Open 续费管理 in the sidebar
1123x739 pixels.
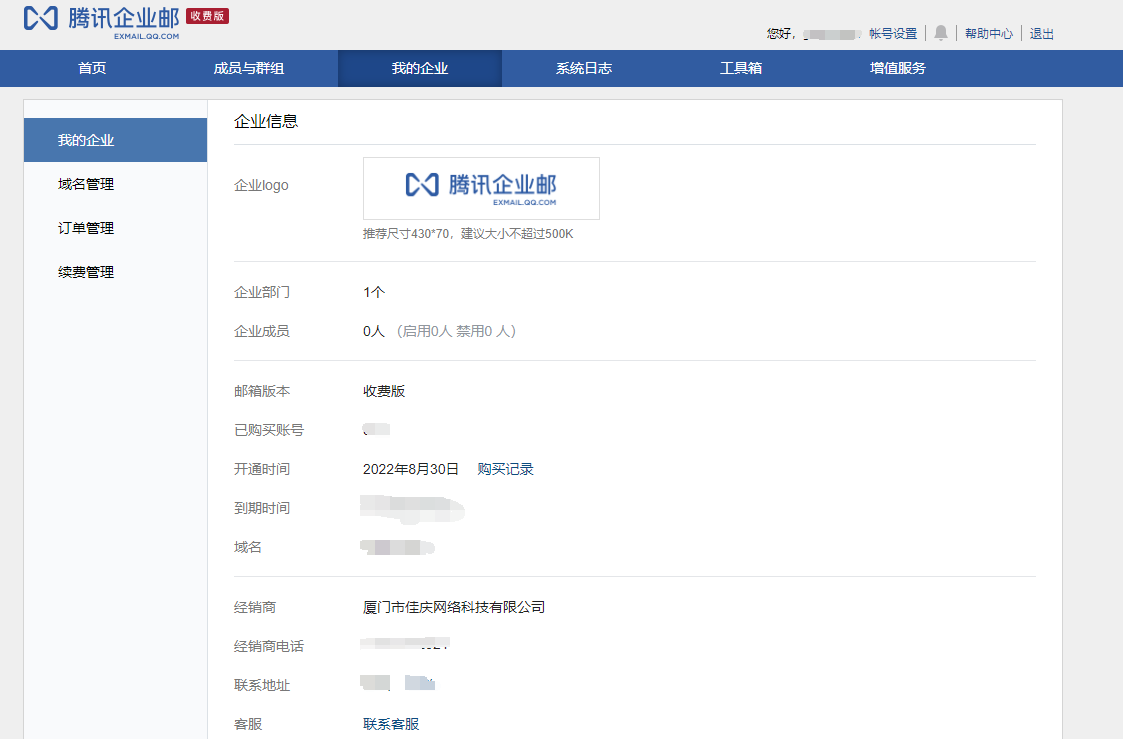tap(86, 272)
